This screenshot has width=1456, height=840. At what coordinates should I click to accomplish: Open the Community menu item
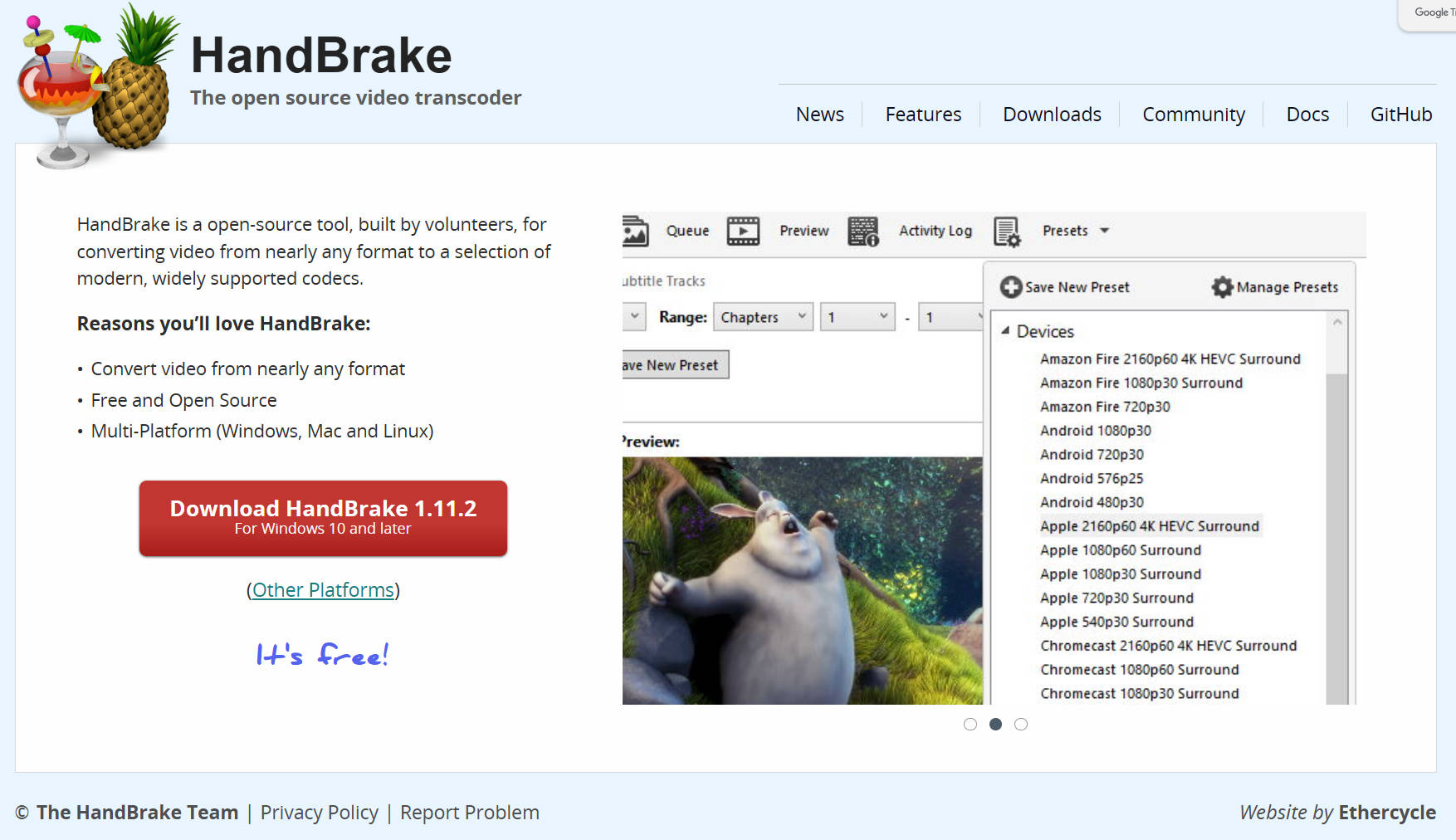(x=1194, y=115)
